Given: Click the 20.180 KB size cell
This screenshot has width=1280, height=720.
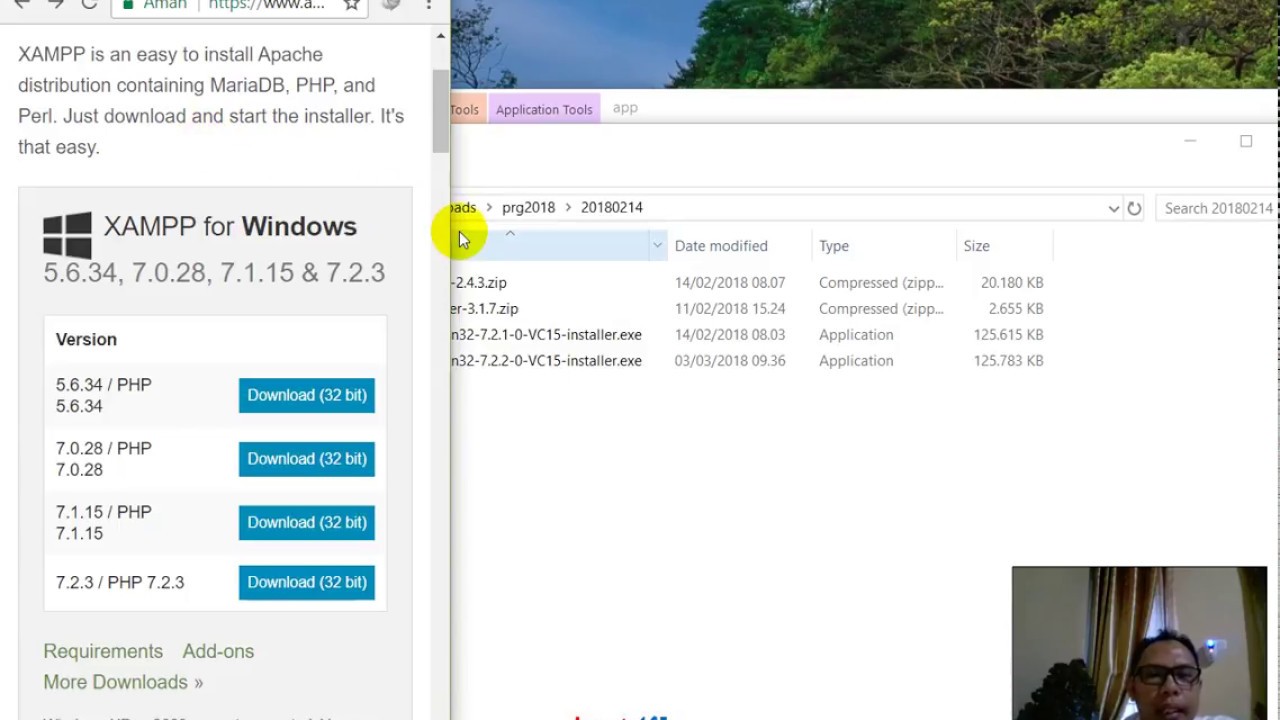Looking at the screenshot, I should pyautogui.click(x=1012, y=282).
